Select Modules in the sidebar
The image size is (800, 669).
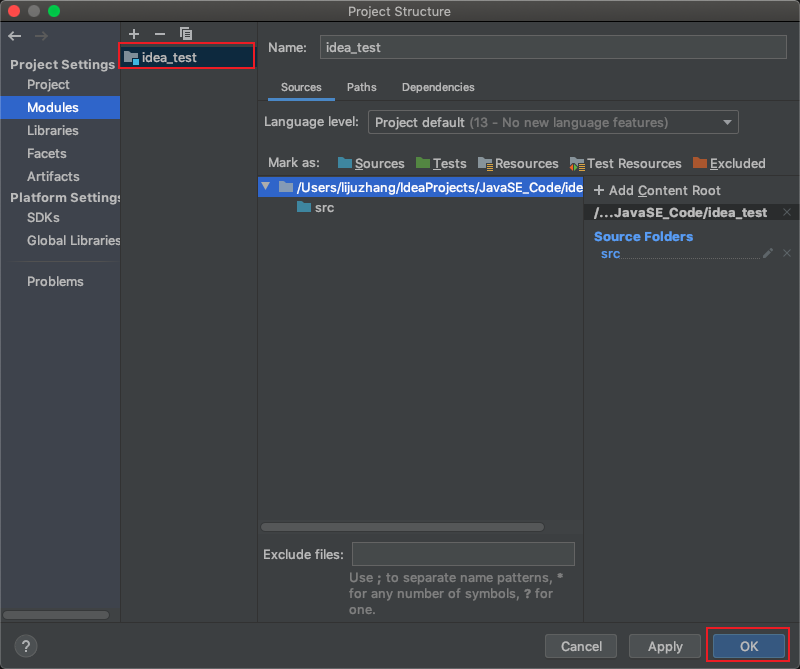point(60,107)
